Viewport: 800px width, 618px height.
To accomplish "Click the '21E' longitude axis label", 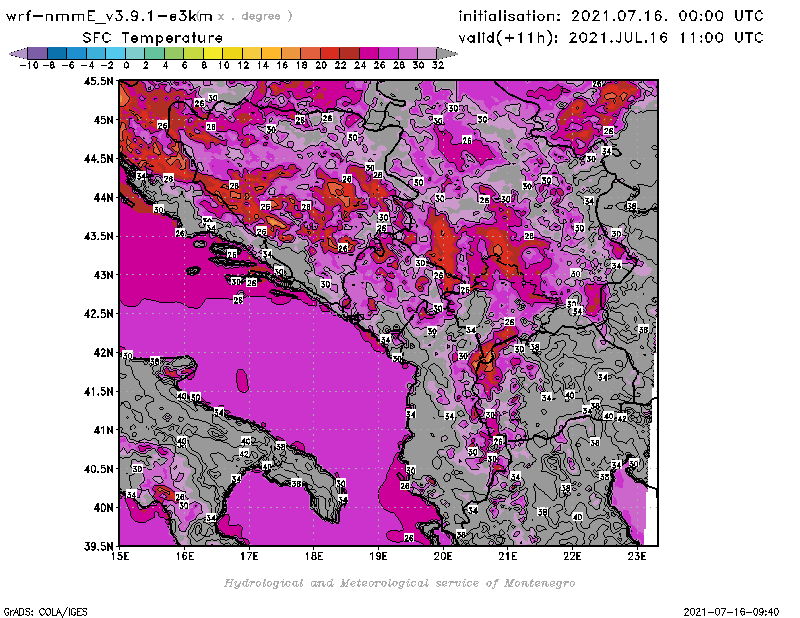I will click(508, 556).
